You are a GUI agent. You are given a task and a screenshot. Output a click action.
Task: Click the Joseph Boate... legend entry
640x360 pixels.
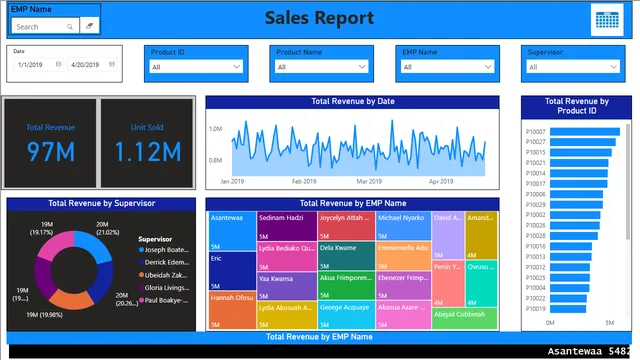tap(164, 249)
